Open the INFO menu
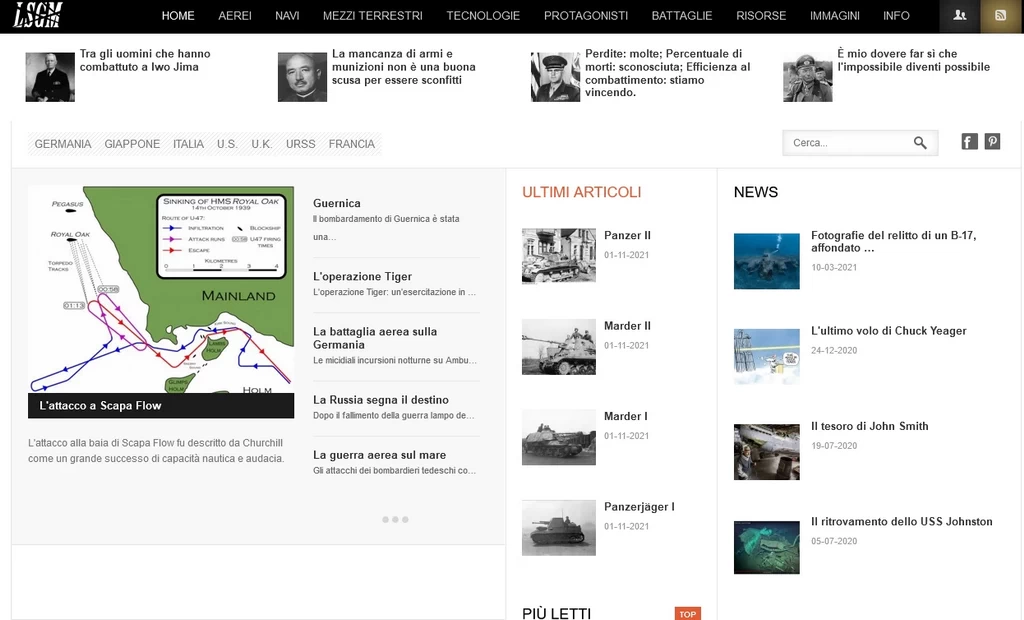 pos(896,16)
